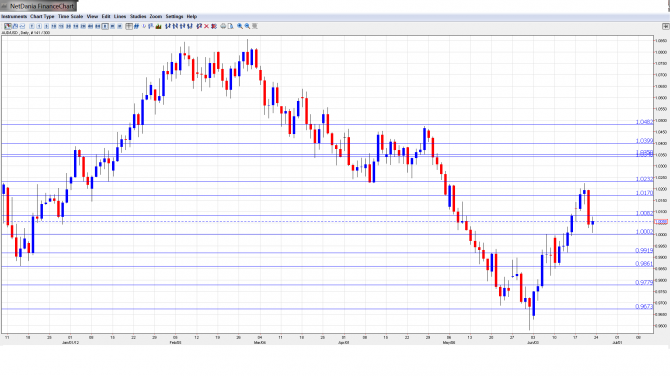Click the 1.0232 horizontal line label
670x376 pixels.
[x=644, y=179]
